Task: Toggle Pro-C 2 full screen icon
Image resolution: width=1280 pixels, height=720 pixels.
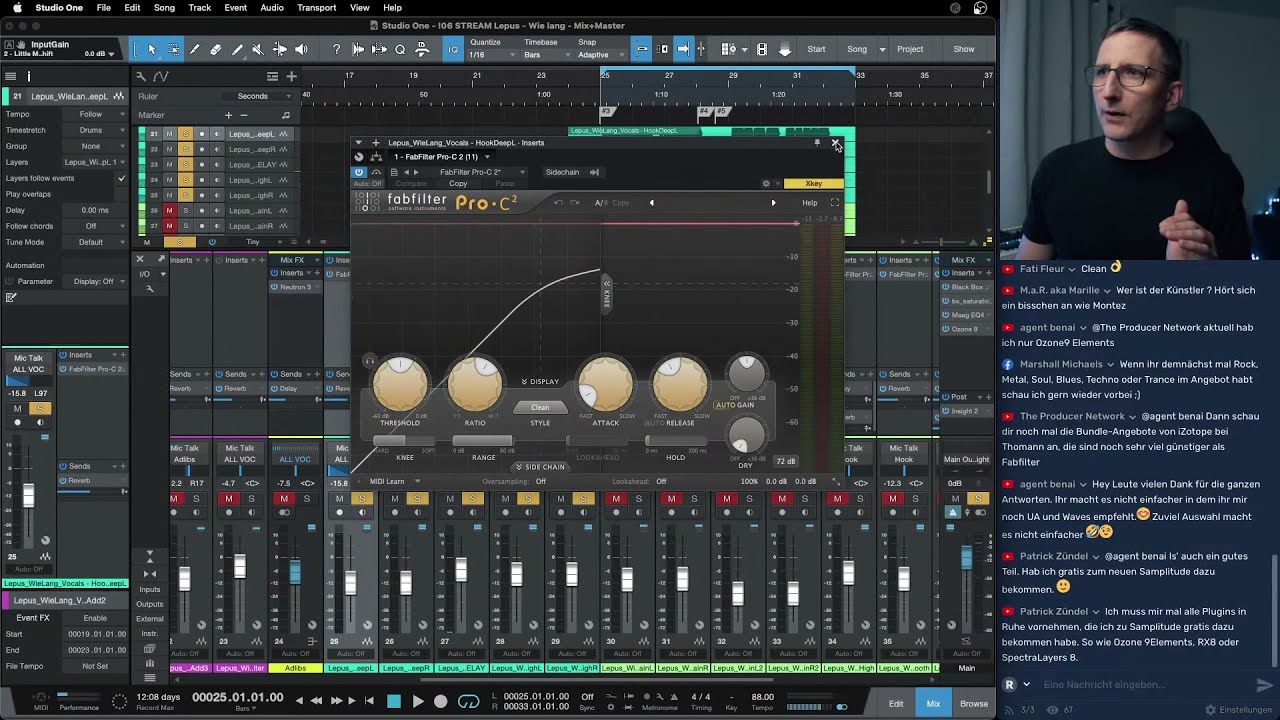Action: coord(835,203)
